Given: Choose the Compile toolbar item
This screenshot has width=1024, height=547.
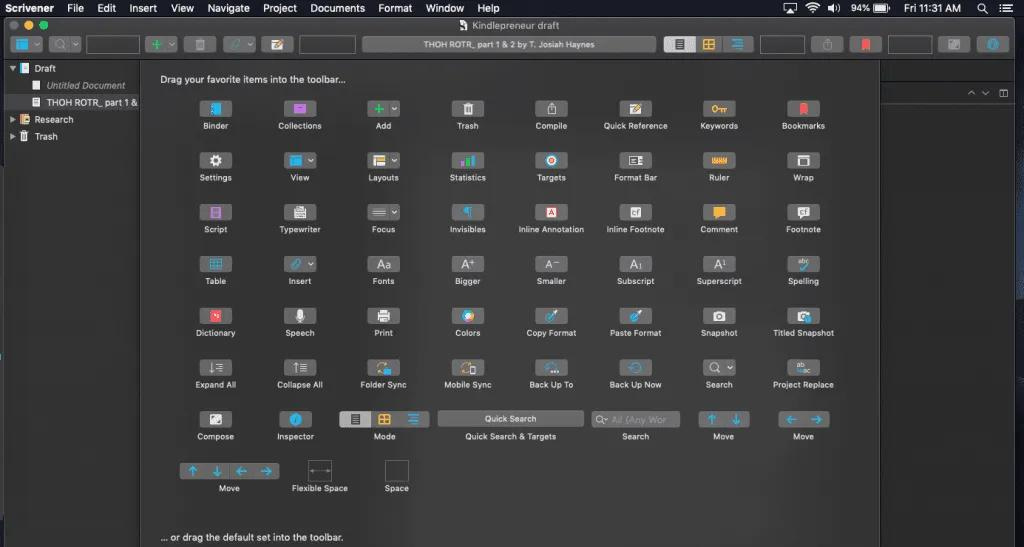Looking at the screenshot, I should coord(551,109).
